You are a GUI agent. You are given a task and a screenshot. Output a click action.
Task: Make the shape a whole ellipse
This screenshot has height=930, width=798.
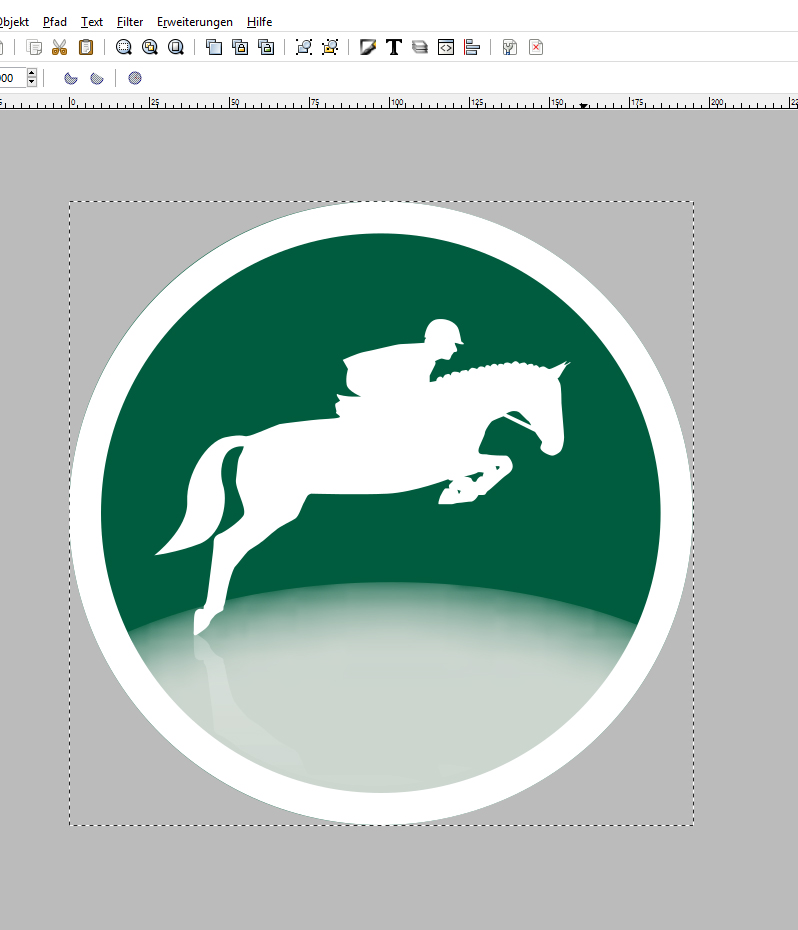click(x=135, y=78)
